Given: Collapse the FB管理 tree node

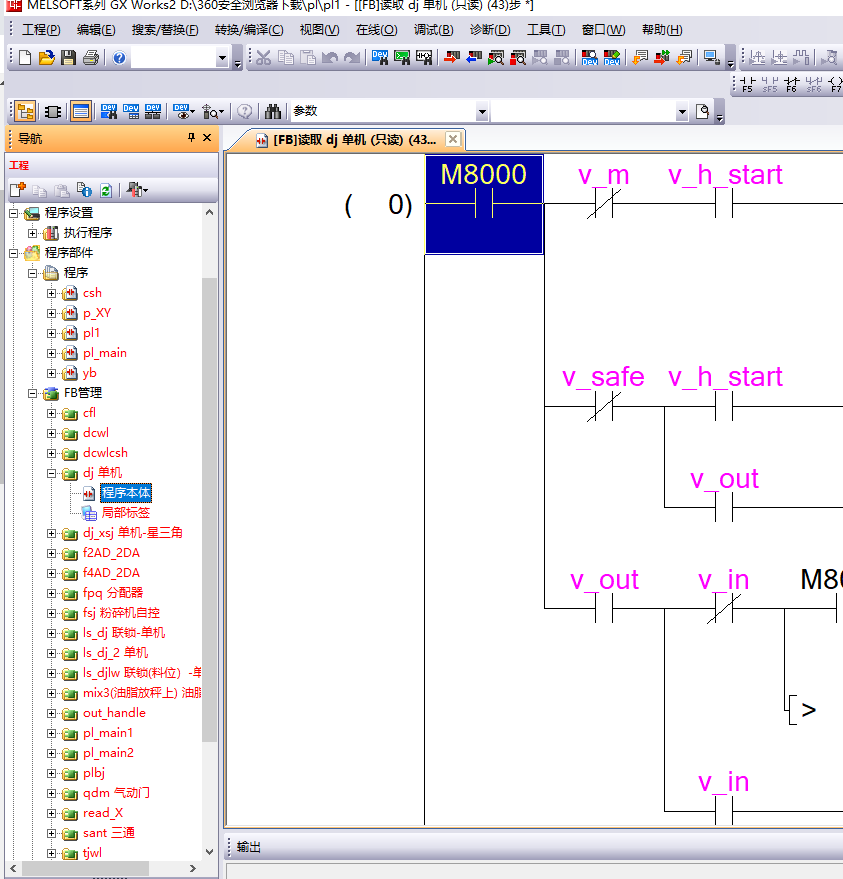Looking at the screenshot, I should coord(32,393).
